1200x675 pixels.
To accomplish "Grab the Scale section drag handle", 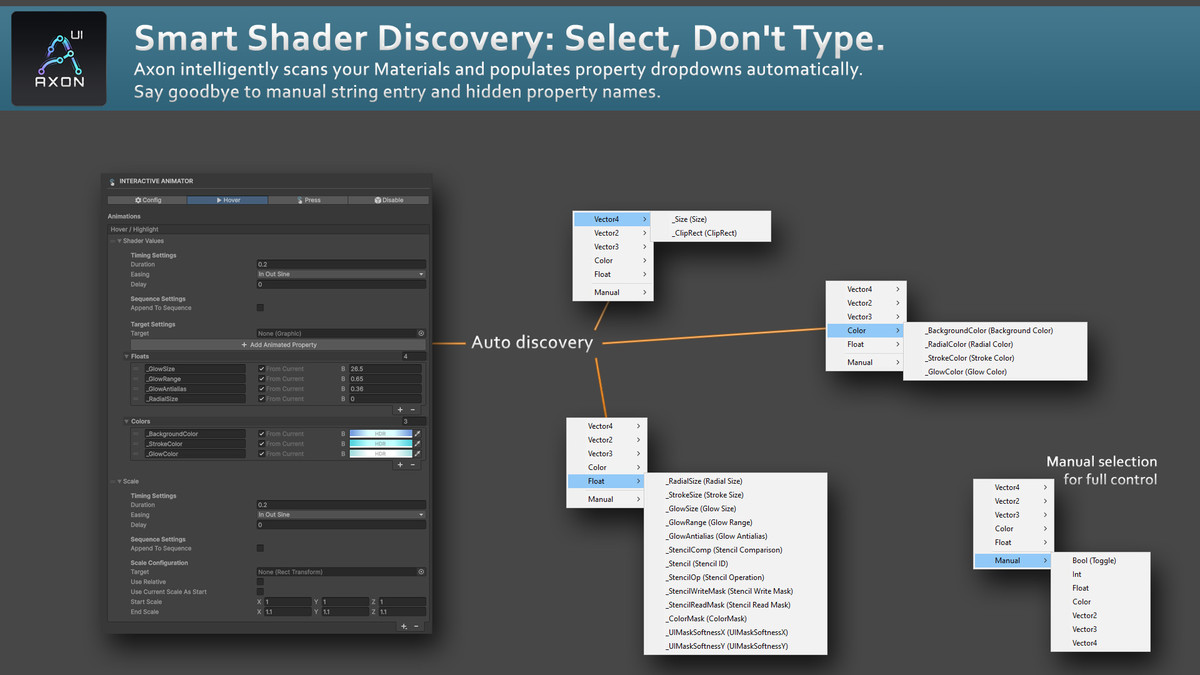I will [112, 481].
